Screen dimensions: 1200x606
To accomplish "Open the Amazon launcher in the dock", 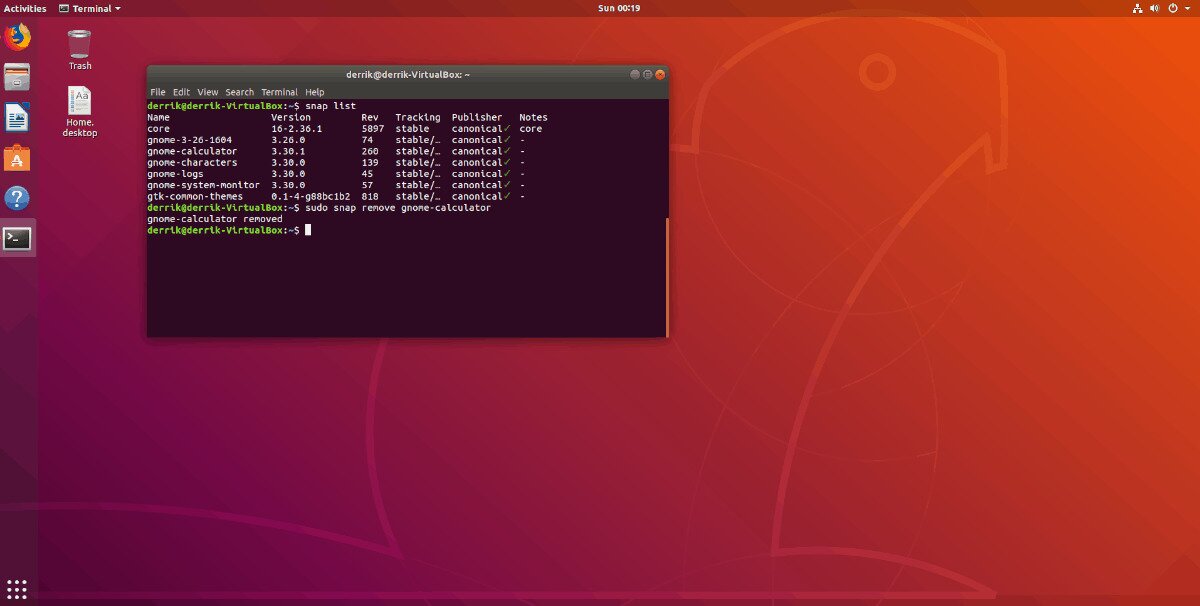I will tap(16, 157).
